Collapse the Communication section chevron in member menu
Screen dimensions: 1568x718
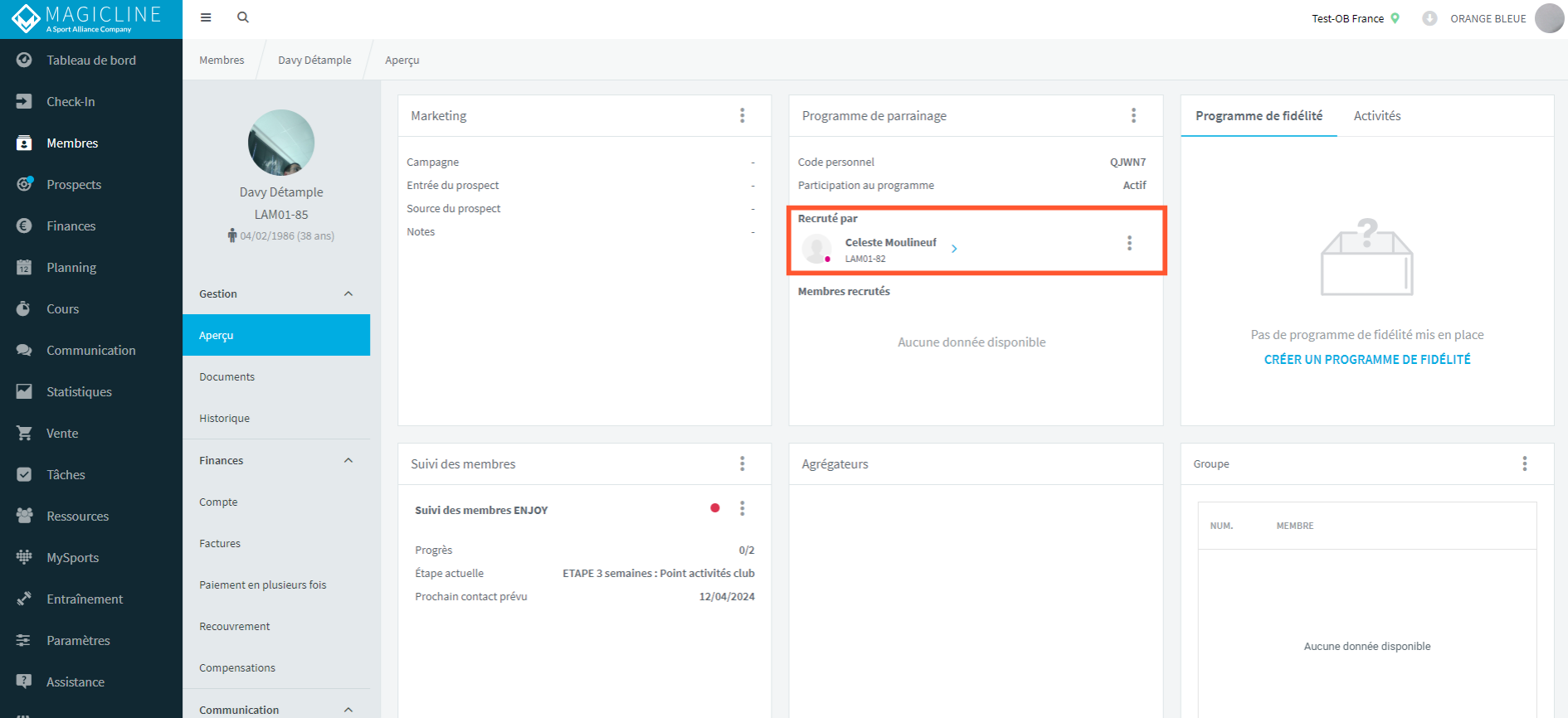348,710
